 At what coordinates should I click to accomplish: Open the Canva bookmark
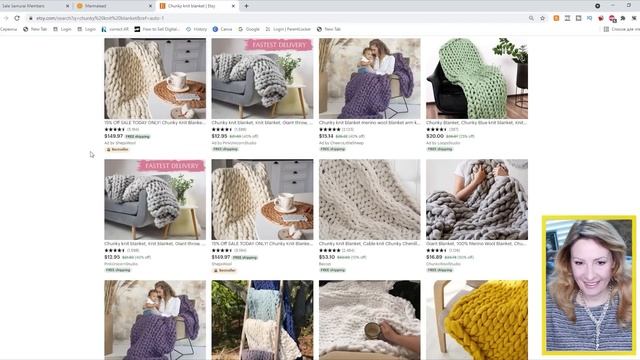pos(222,29)
